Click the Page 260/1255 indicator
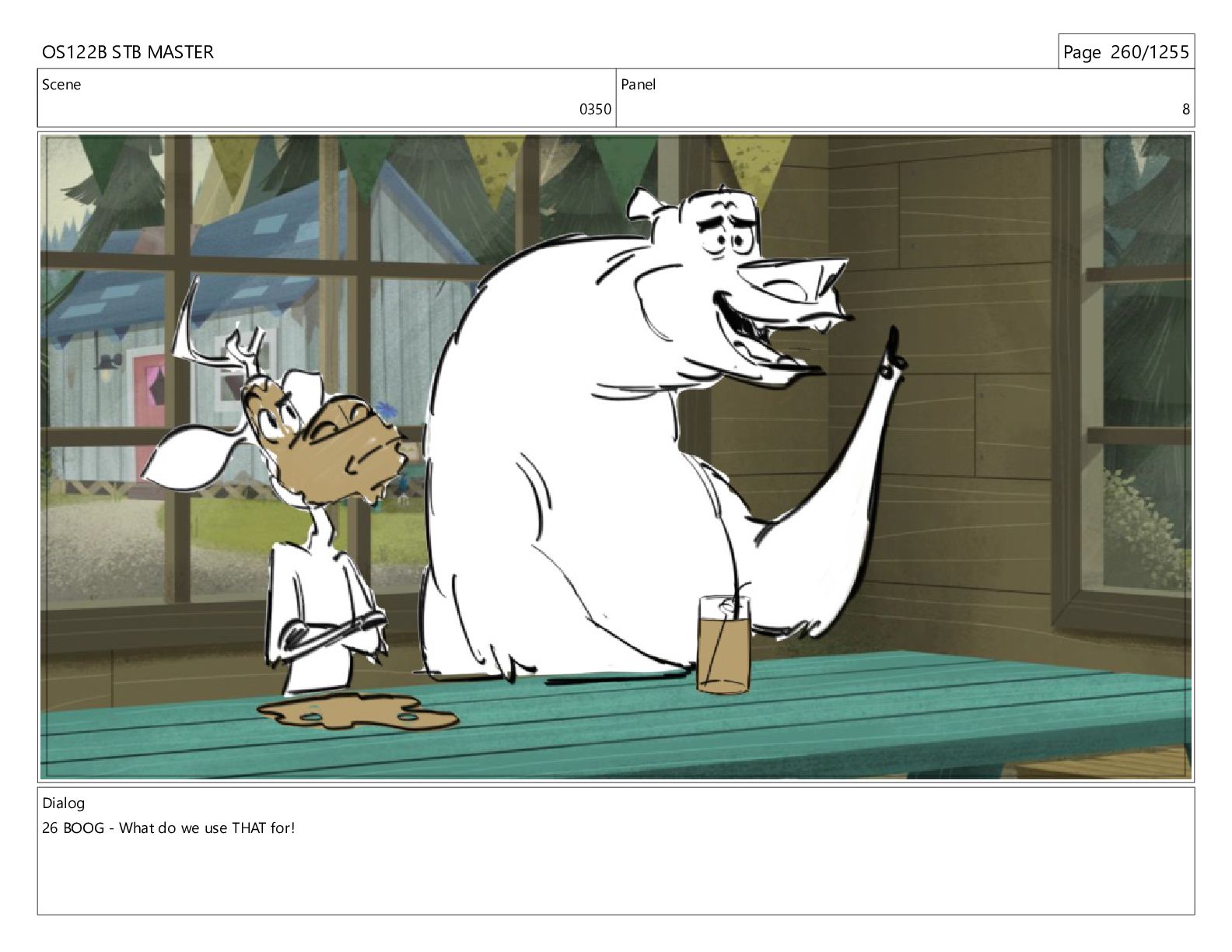 (x=1126, y=52)
